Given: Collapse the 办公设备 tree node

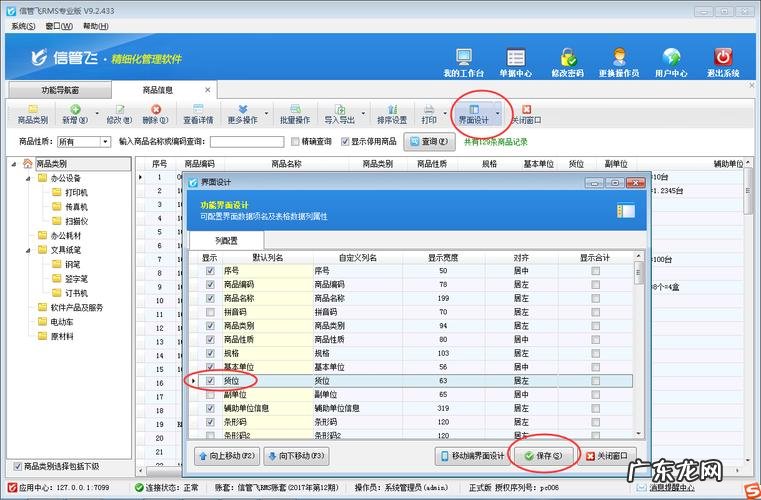Looking at the screenshot, I should (x=28, y=178).
